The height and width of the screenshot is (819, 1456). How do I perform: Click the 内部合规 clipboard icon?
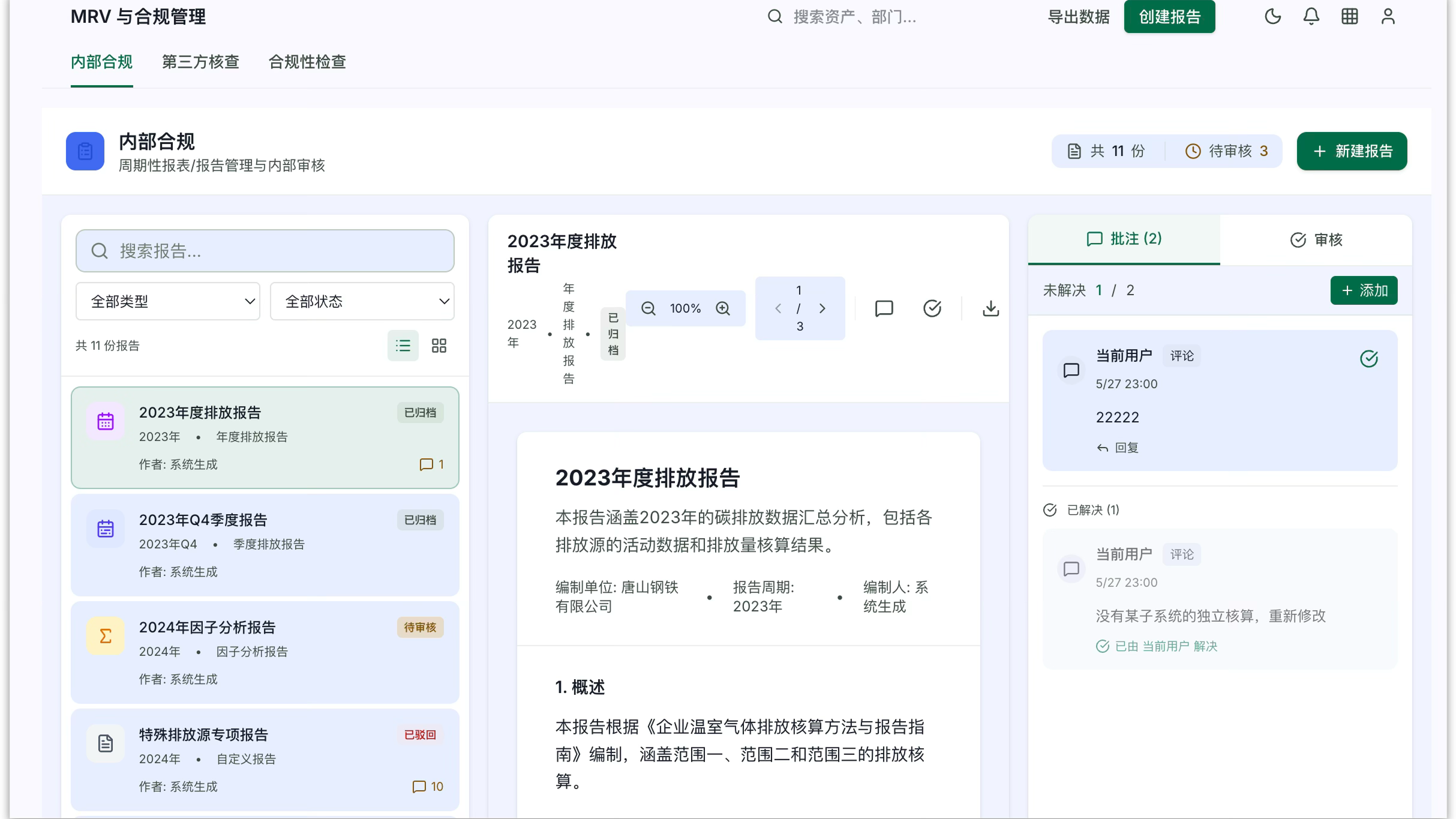tap(85, 151)
